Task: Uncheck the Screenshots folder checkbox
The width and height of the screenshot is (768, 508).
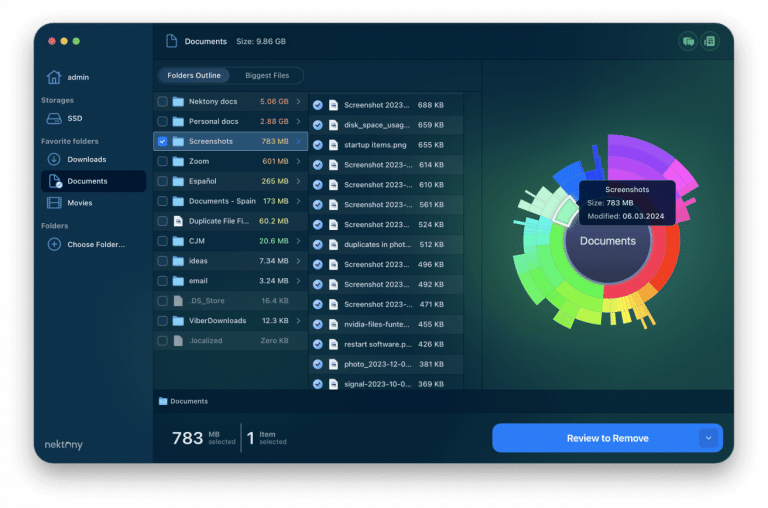Action: coord(162,141)
